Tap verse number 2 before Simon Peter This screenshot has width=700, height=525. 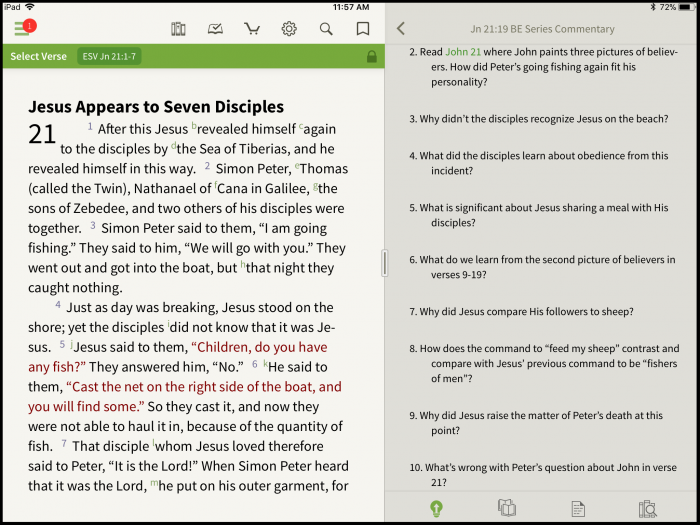207,166
